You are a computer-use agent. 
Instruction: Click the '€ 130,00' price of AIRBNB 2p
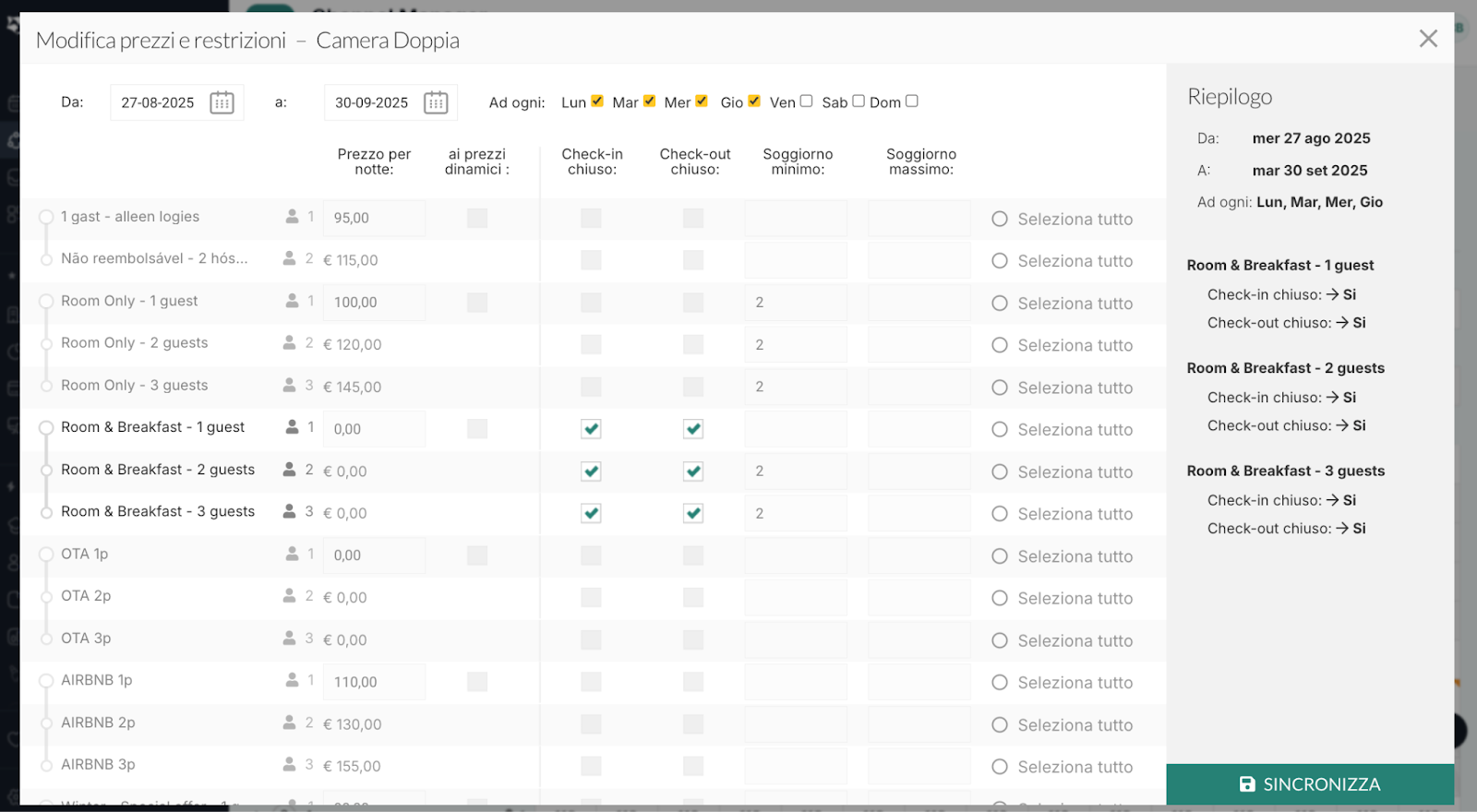pos(352,724)
